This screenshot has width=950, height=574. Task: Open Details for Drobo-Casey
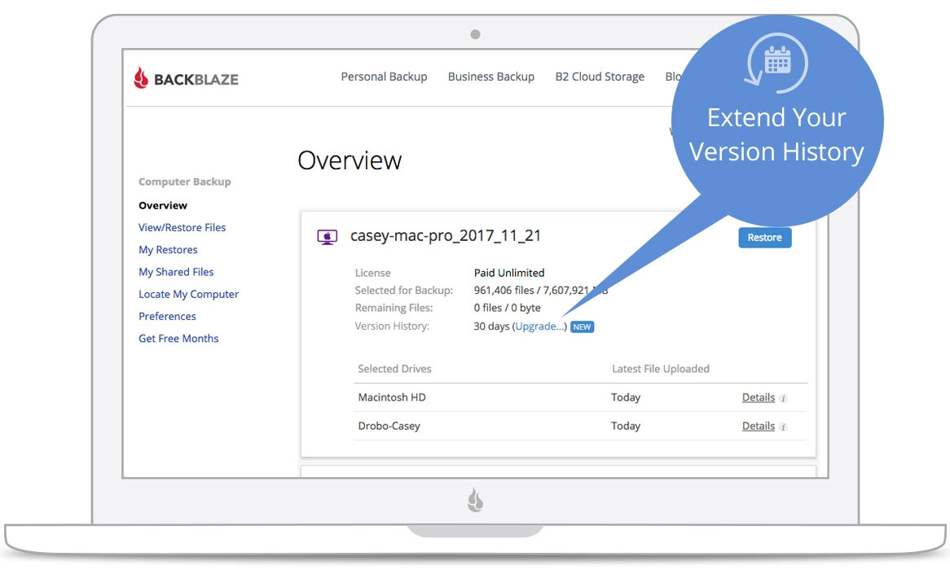[758, 426]
